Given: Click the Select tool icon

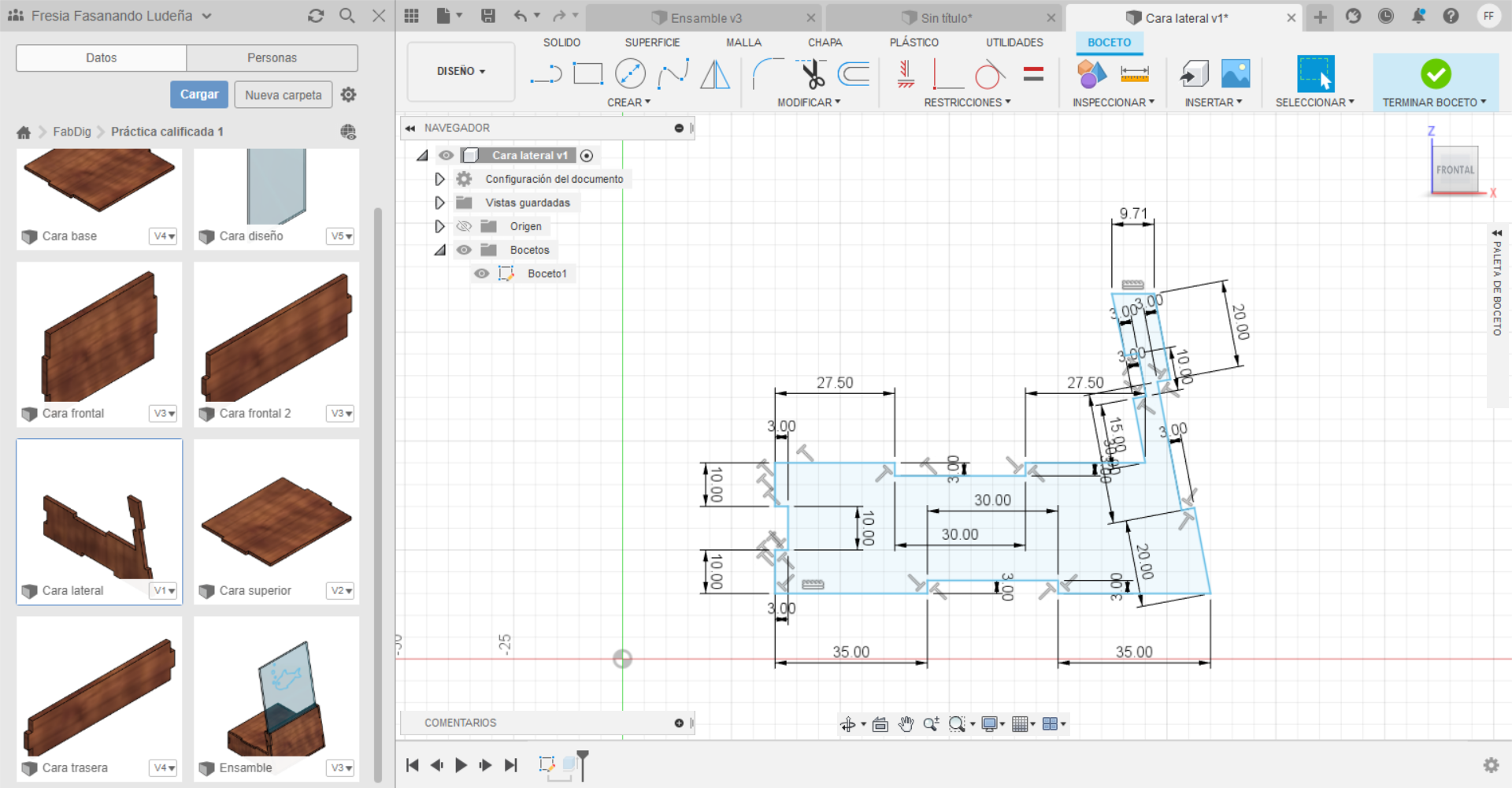Looking at the screenshot, I should [1315, 74].
